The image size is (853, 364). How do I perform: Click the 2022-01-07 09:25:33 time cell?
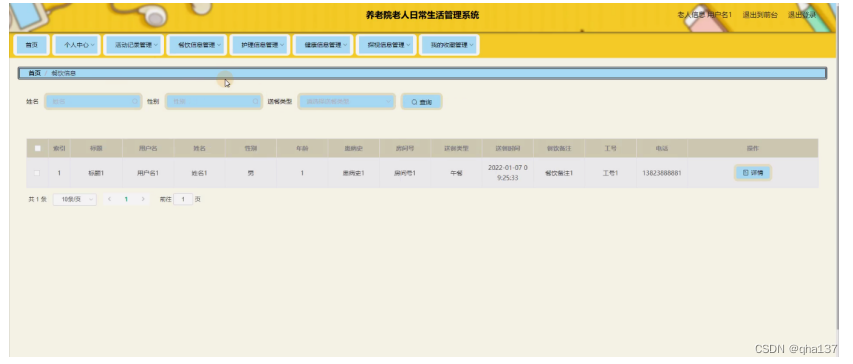508,172
